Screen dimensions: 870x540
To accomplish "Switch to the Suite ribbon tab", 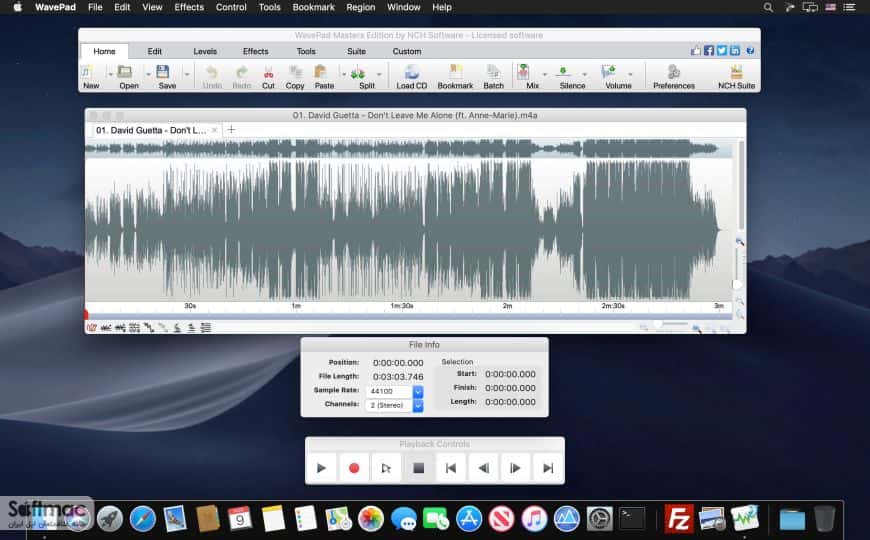I will (x=356, y=51).
